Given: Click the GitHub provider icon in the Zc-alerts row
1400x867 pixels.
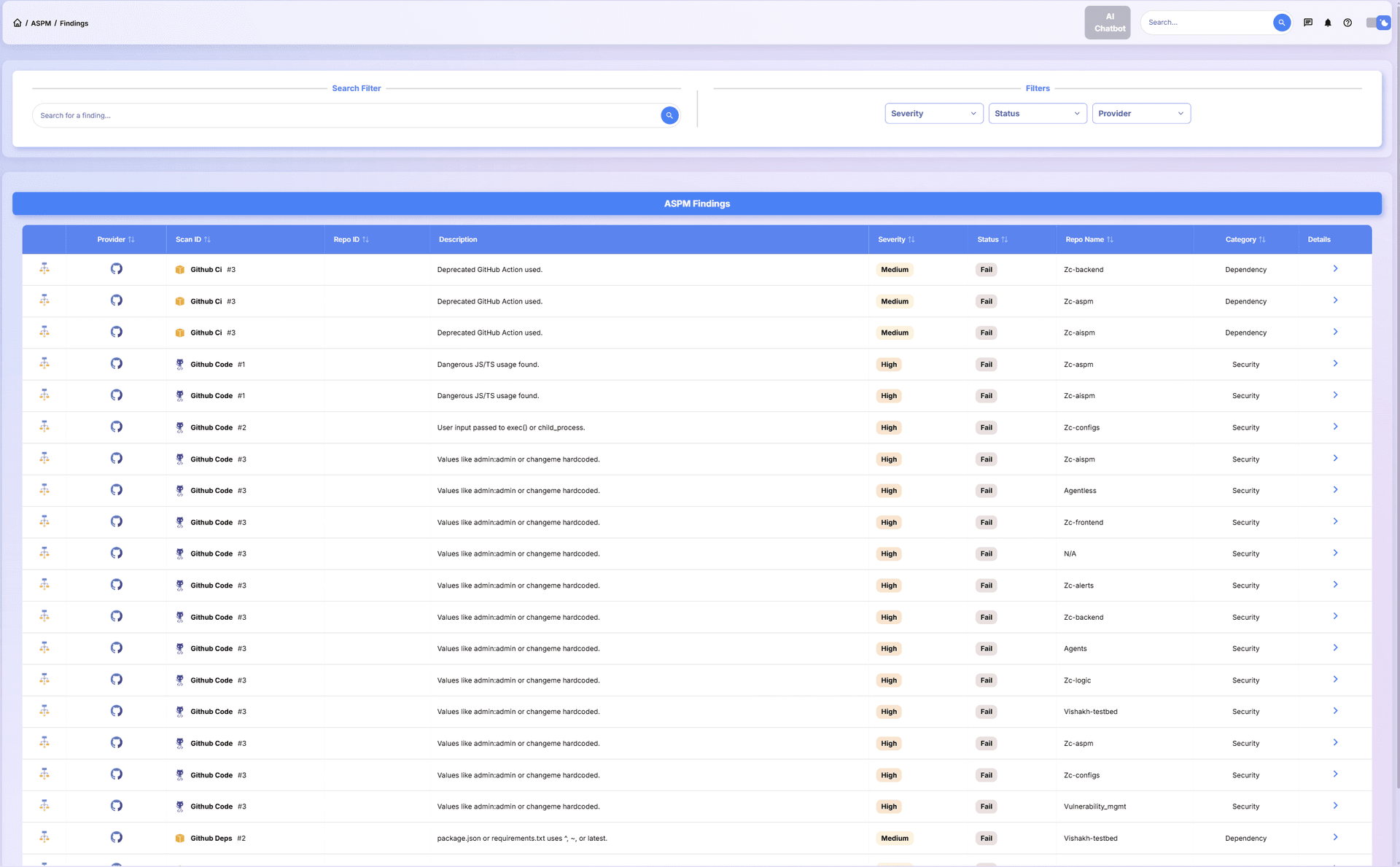Looking at the screenshot, I should [117, 585].
